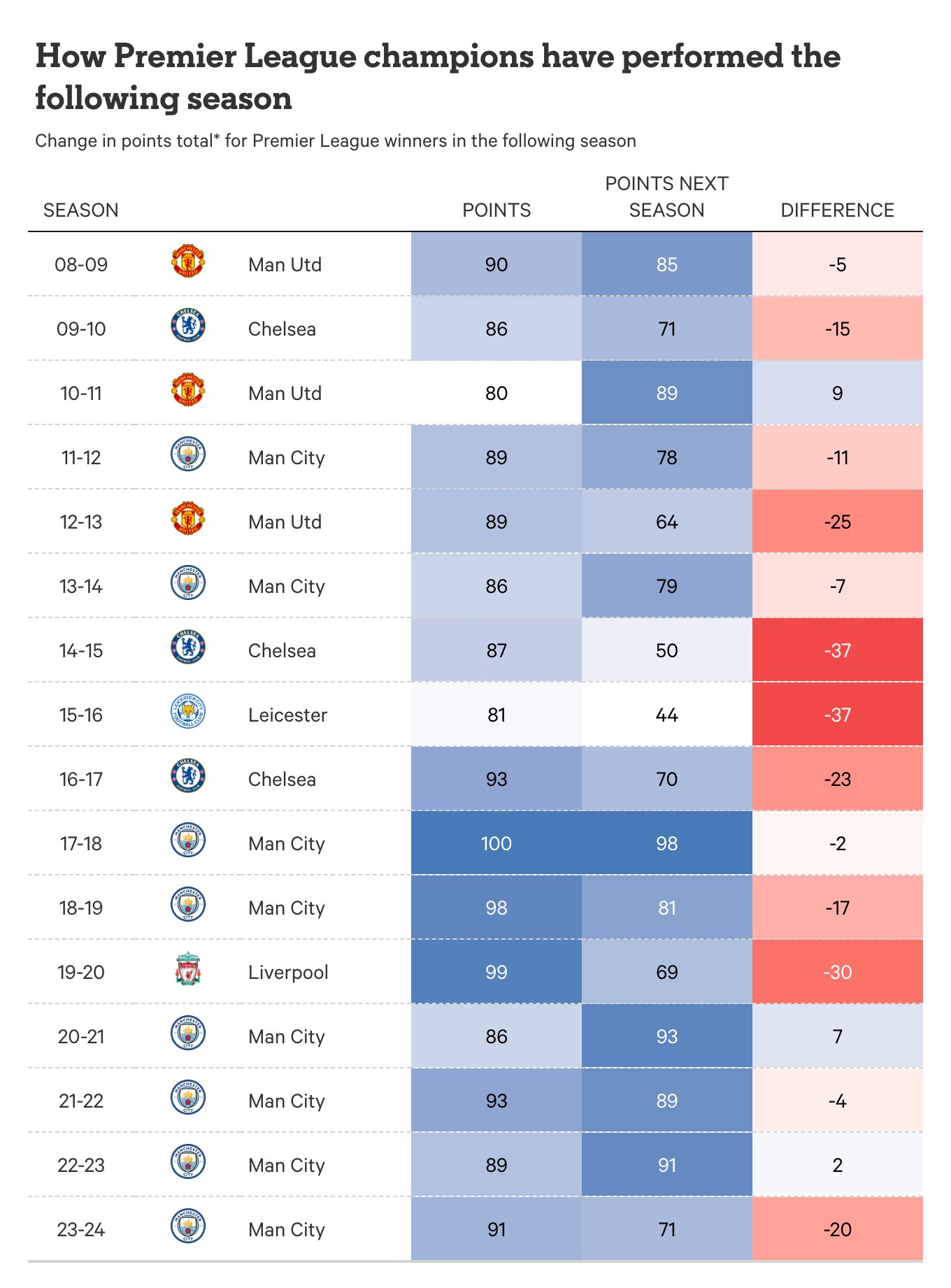Click the Liverpool team name

click(x=288, y=972)
